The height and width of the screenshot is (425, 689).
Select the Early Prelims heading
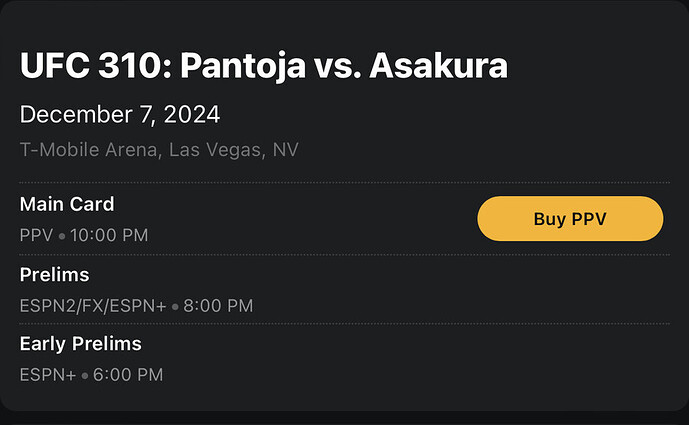click(81, 344)
